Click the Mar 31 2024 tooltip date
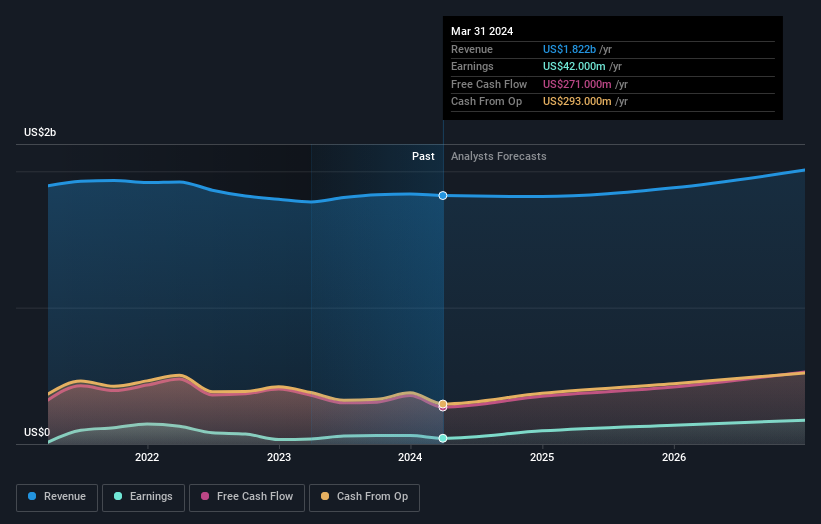Viewport: 821px width, 524px height. [x=482, y=31]
